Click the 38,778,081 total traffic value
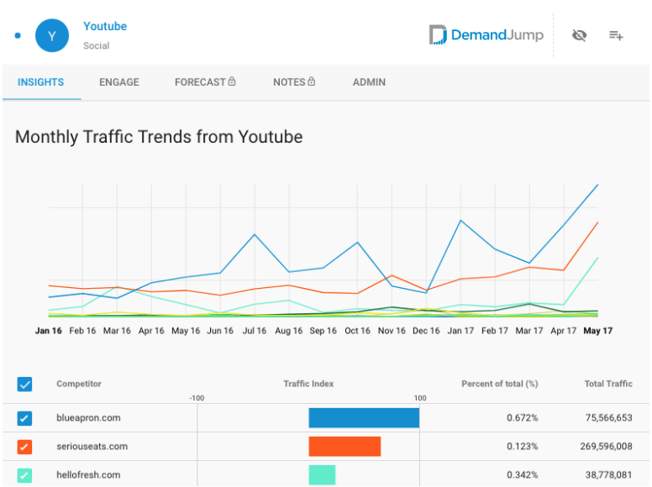The image size is (652, 487). pyautogui.click(x=609, y=475)
